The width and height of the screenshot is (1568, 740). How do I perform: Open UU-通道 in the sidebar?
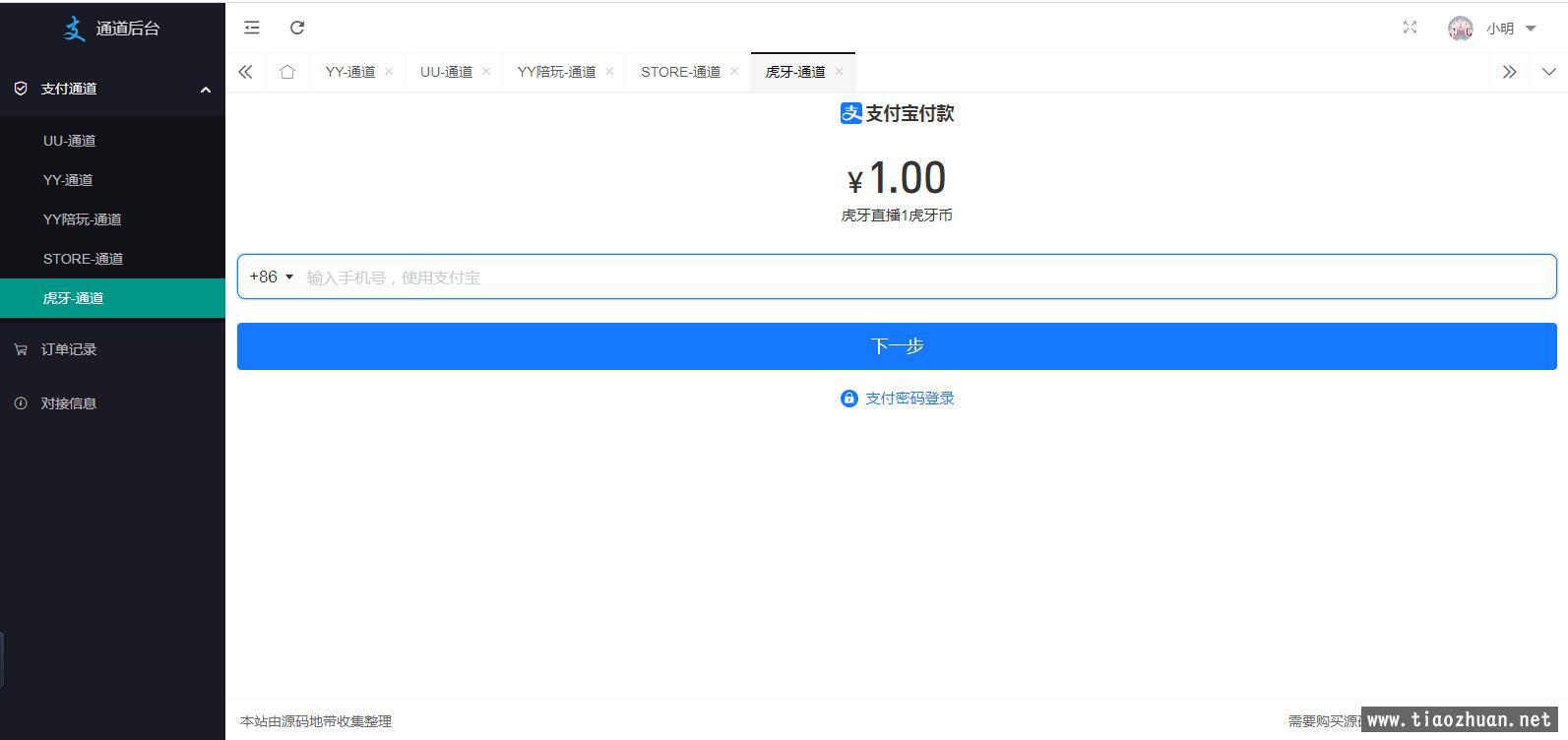[112, 141]
